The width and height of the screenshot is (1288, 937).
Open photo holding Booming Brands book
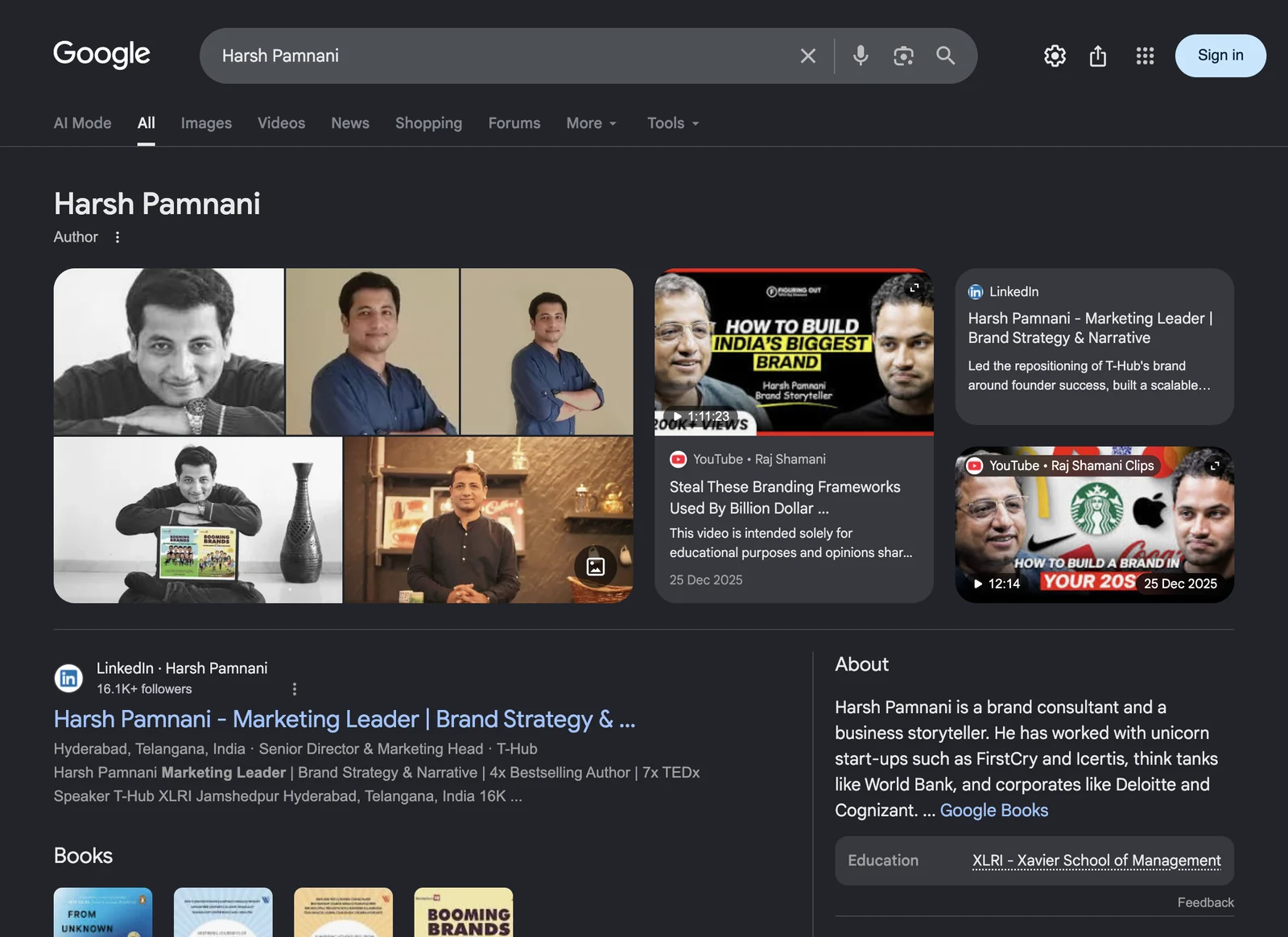pos(198,520)
